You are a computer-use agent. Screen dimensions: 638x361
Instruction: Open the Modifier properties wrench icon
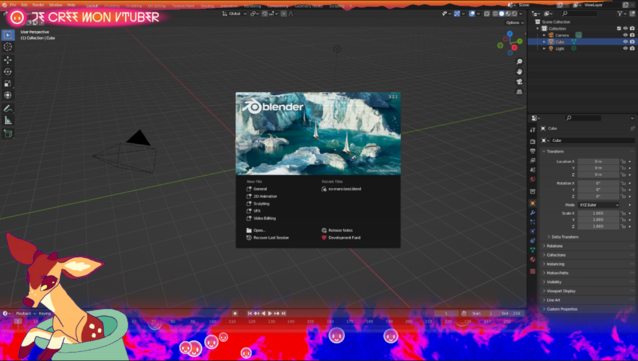533,213
